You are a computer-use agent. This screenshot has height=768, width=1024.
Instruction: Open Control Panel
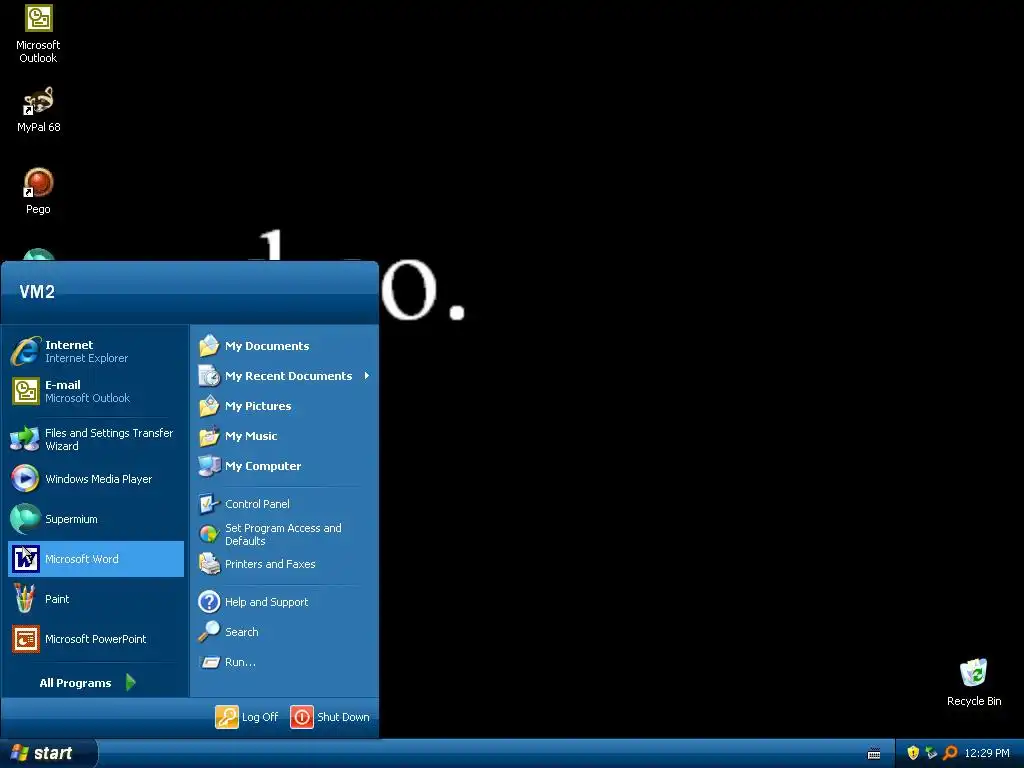click(x=284, y=504)
